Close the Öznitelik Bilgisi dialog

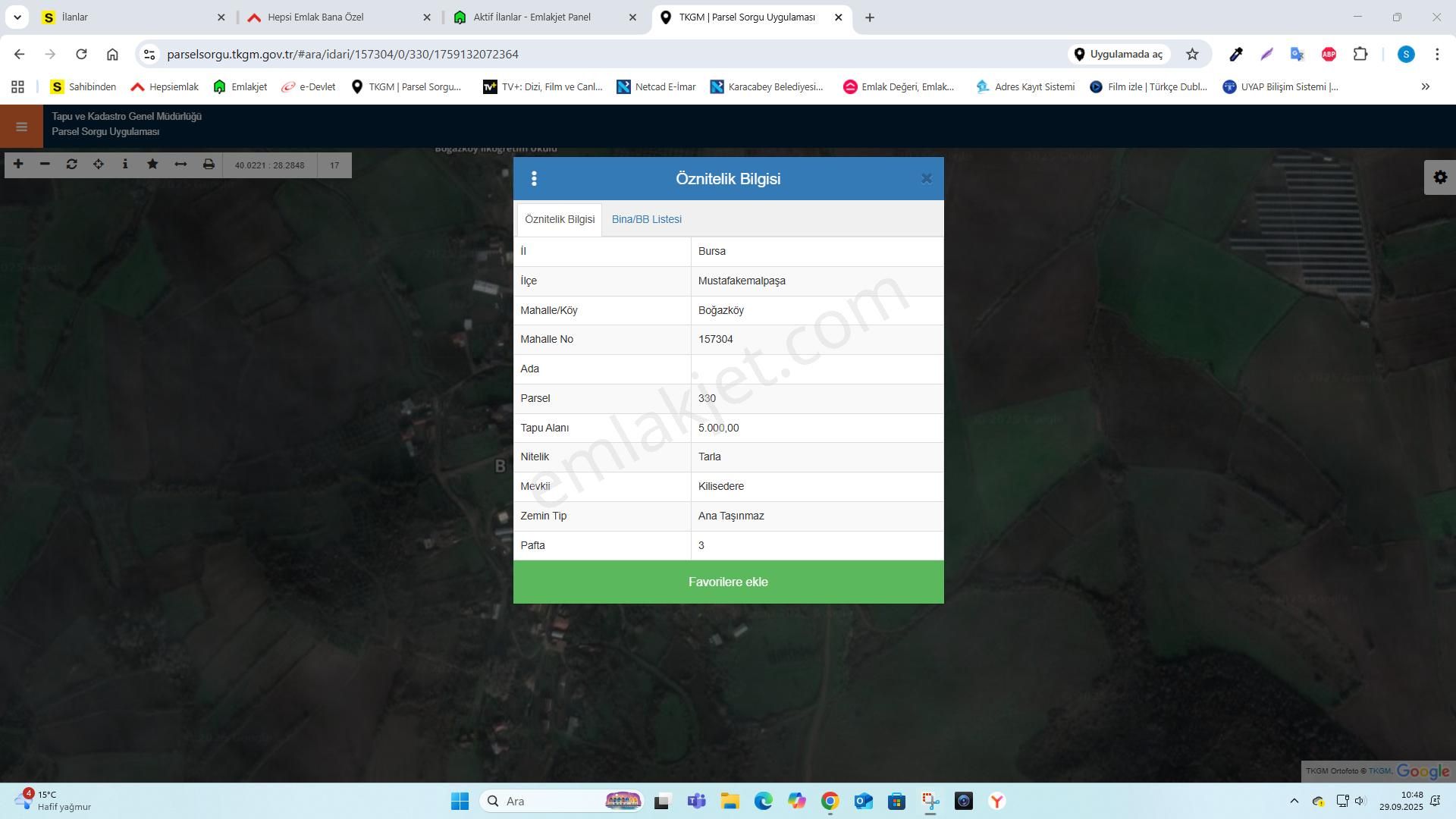click(926, 179)
